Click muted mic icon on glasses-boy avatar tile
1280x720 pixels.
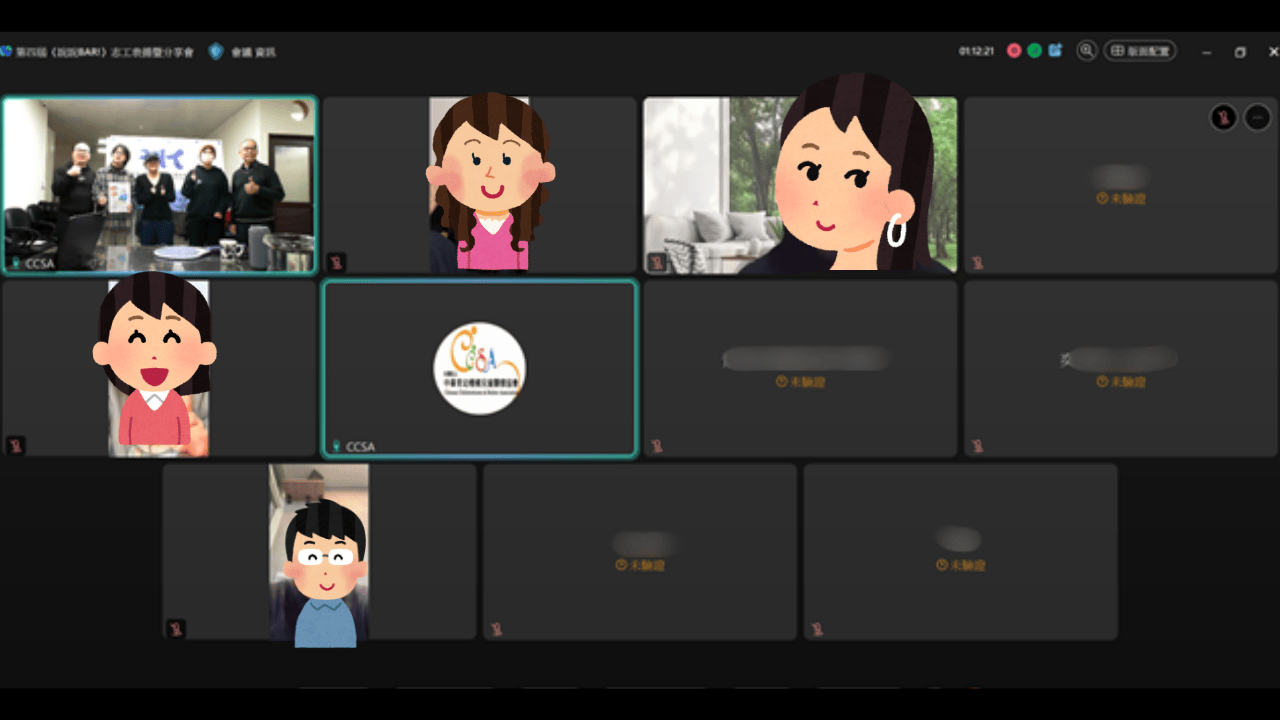click(x=177, y=629)
